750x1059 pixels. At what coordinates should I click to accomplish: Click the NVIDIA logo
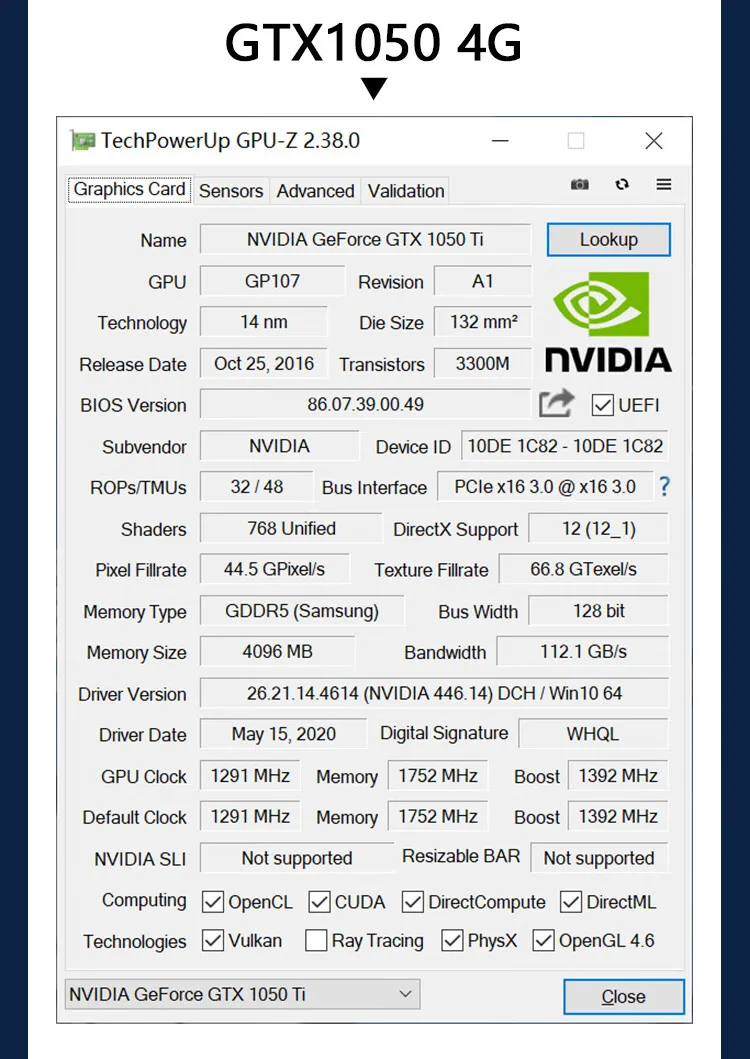pyautogui.click(x=608, y=322)
